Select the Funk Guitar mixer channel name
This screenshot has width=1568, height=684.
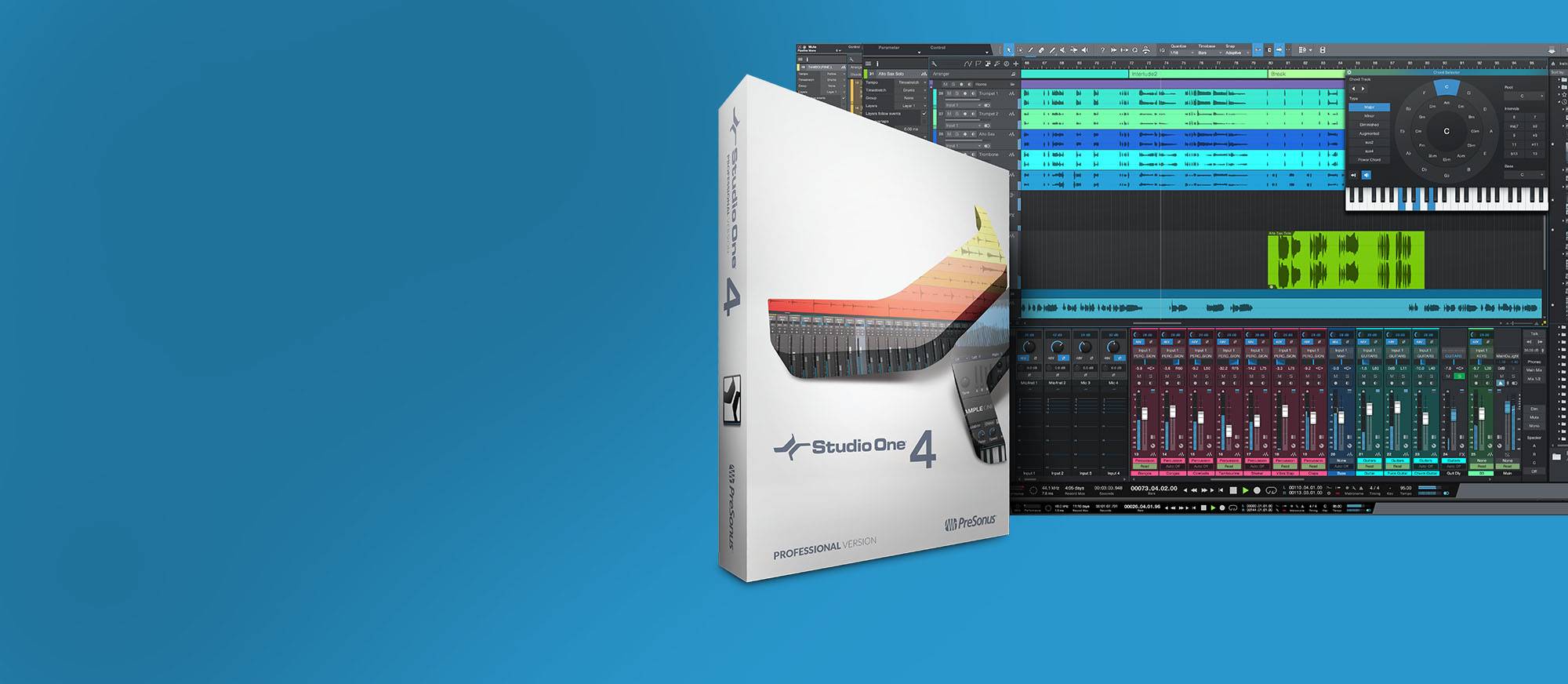pos(1397,474)
